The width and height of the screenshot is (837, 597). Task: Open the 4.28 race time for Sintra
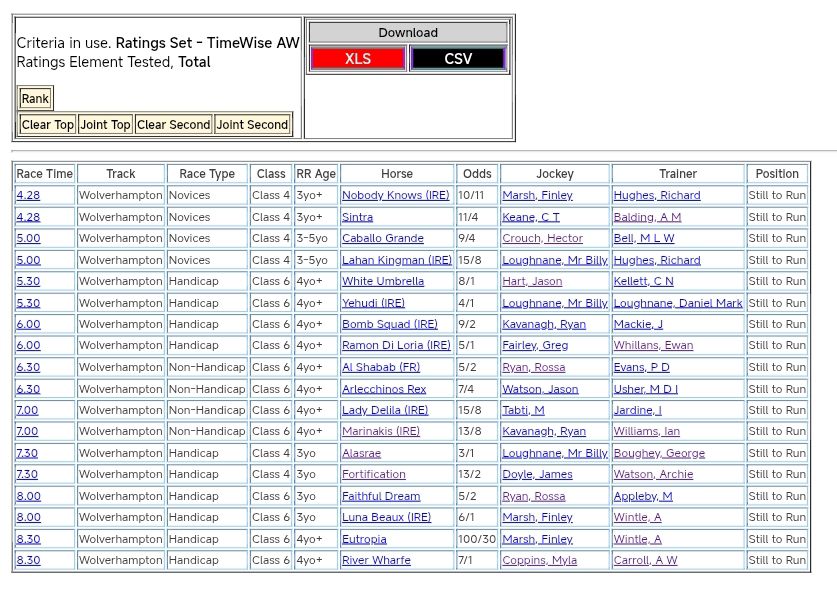click(x=28, y=217)
